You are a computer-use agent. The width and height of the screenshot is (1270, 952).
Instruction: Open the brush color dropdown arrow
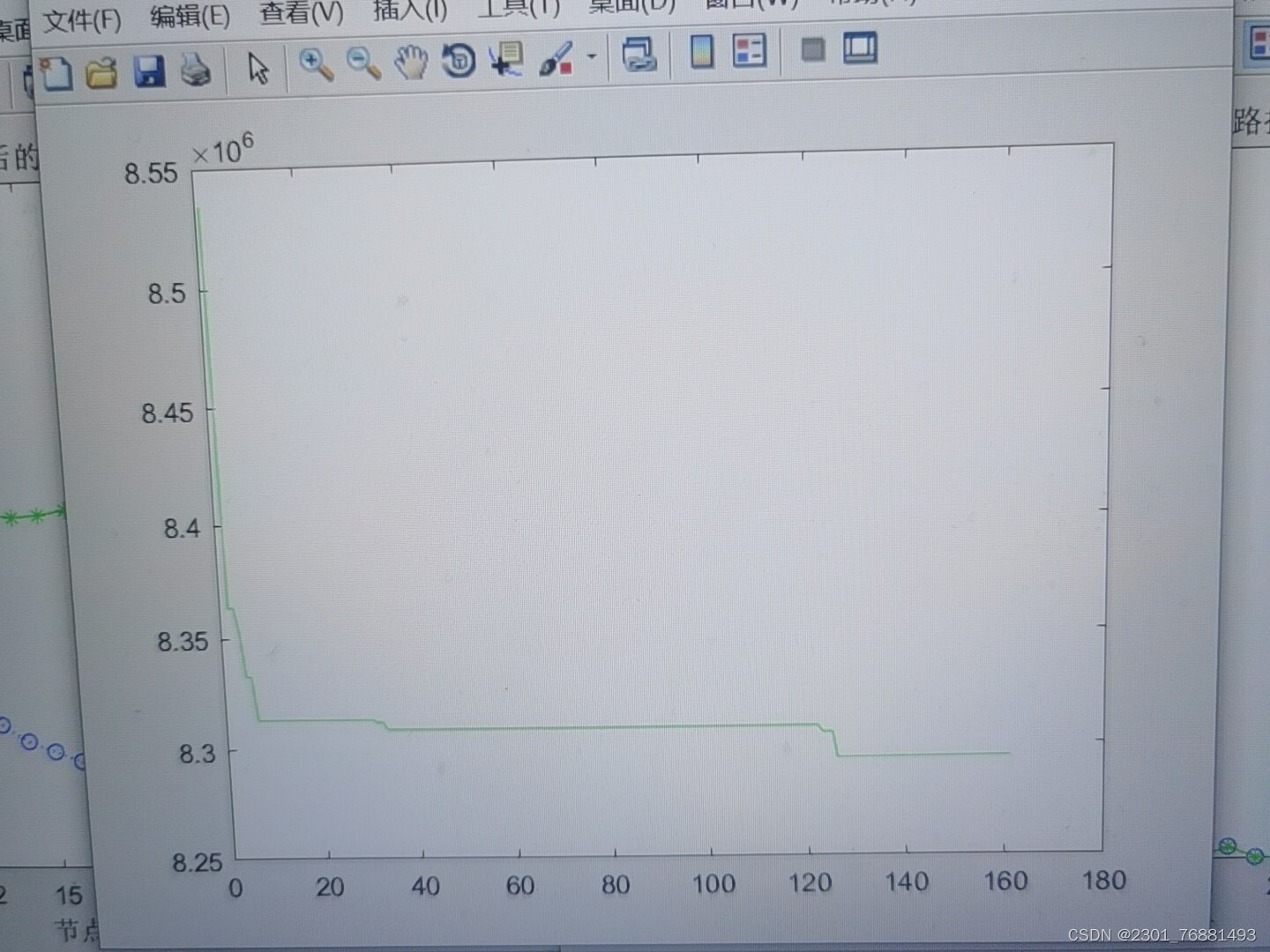click(x=592, y=56)
